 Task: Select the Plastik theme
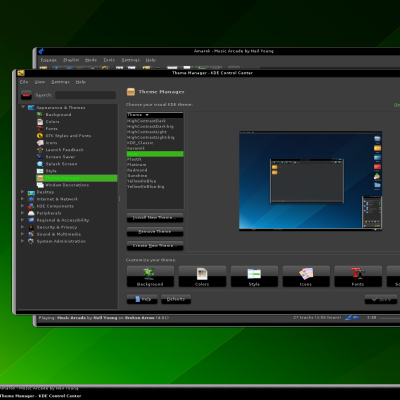tap(155, 159)
